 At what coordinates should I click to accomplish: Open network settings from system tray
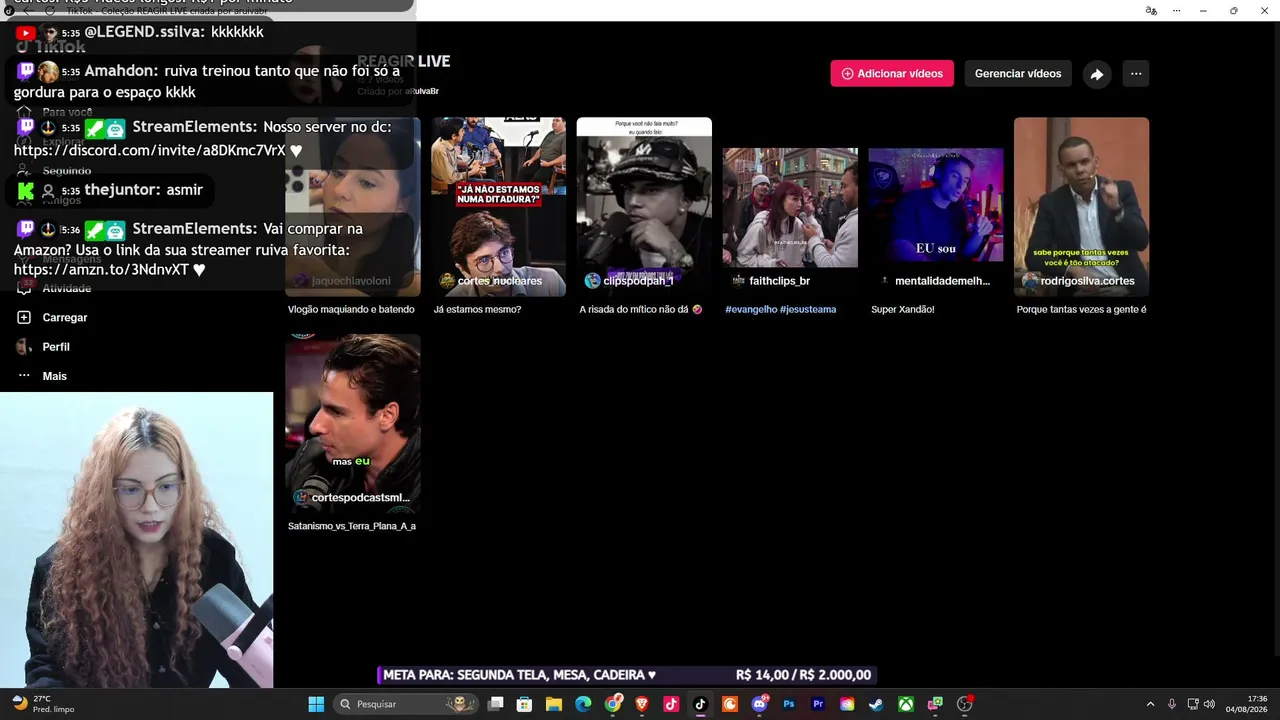(x=1193, y=704)
